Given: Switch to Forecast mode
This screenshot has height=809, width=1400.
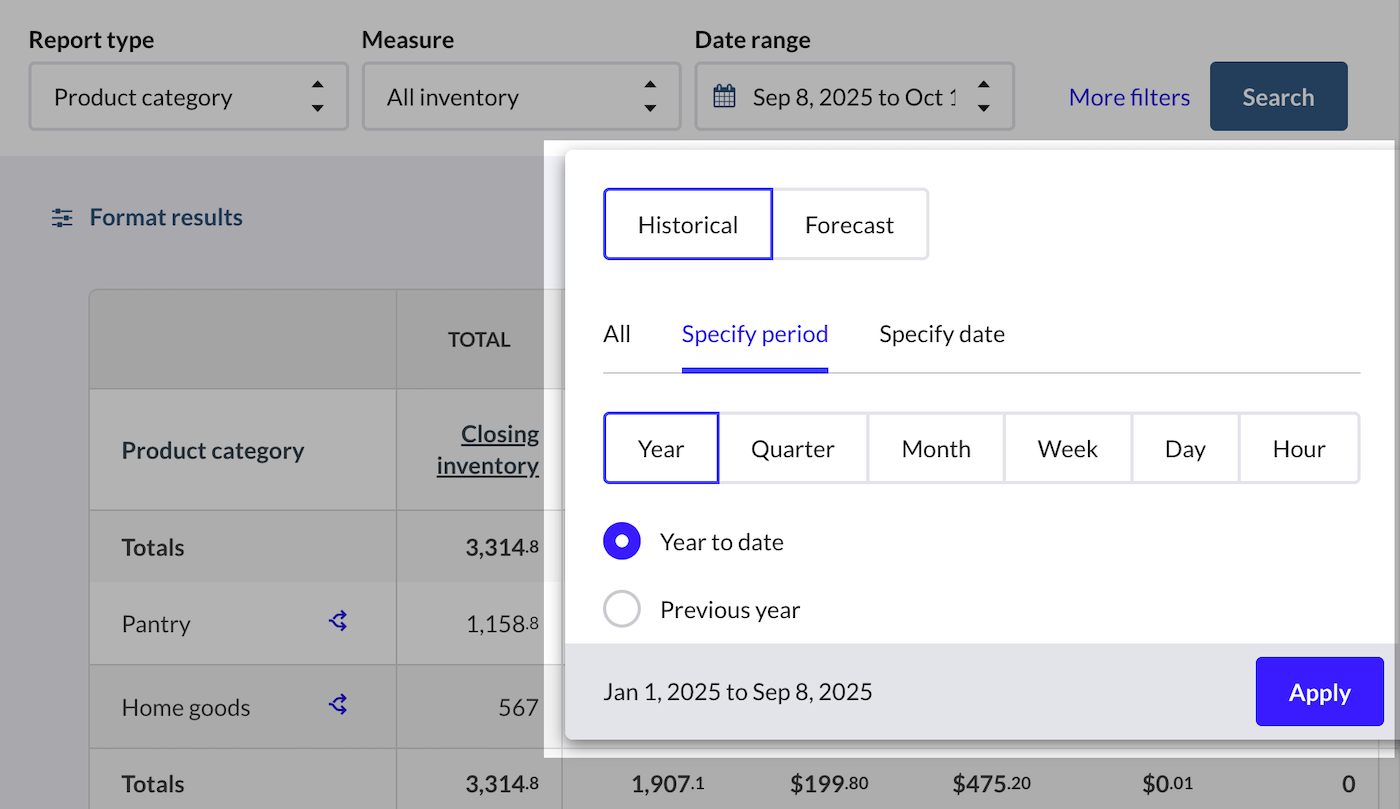Looking at the screenshot, I should 849,224.
